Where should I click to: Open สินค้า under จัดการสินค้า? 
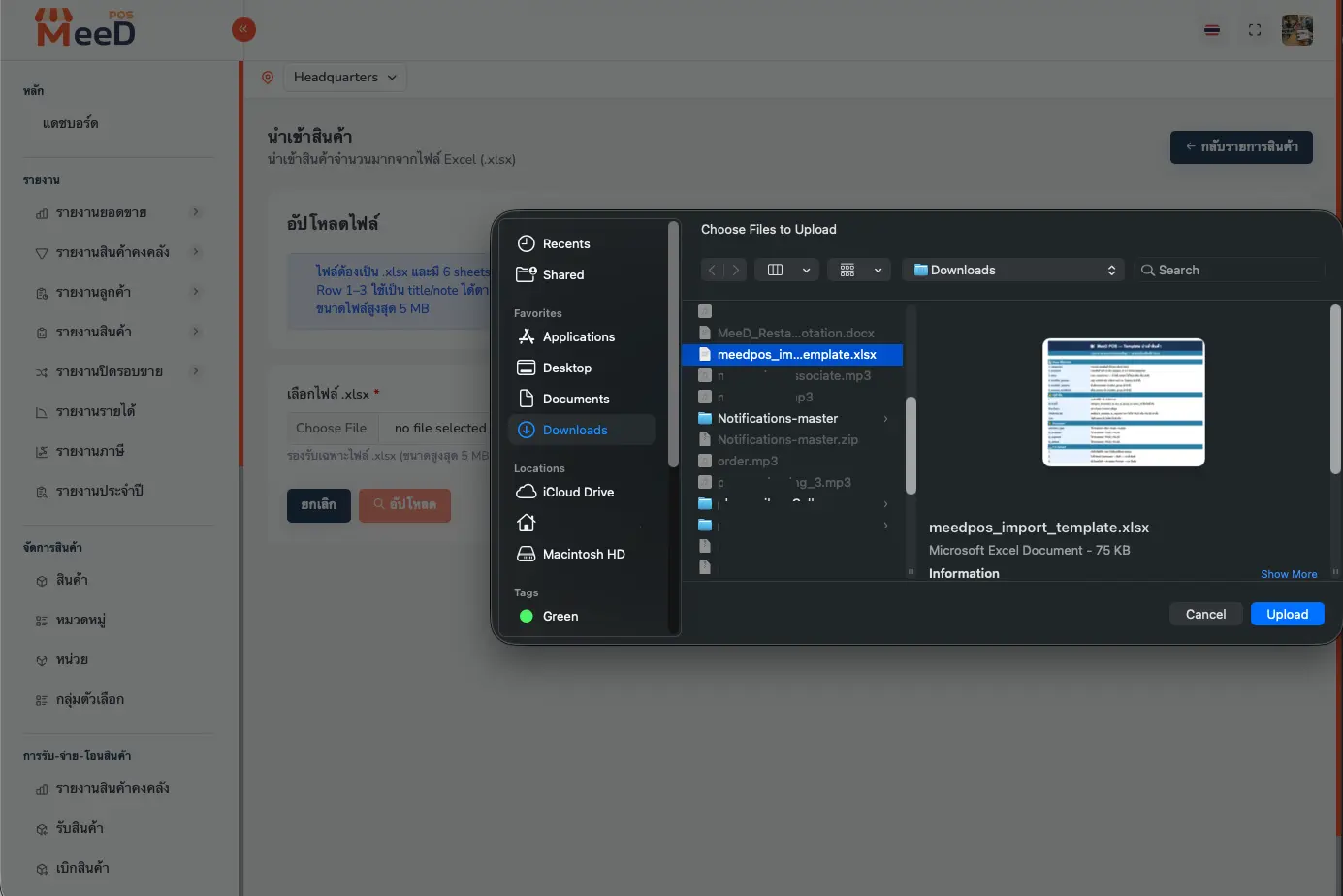click(72, 580)
